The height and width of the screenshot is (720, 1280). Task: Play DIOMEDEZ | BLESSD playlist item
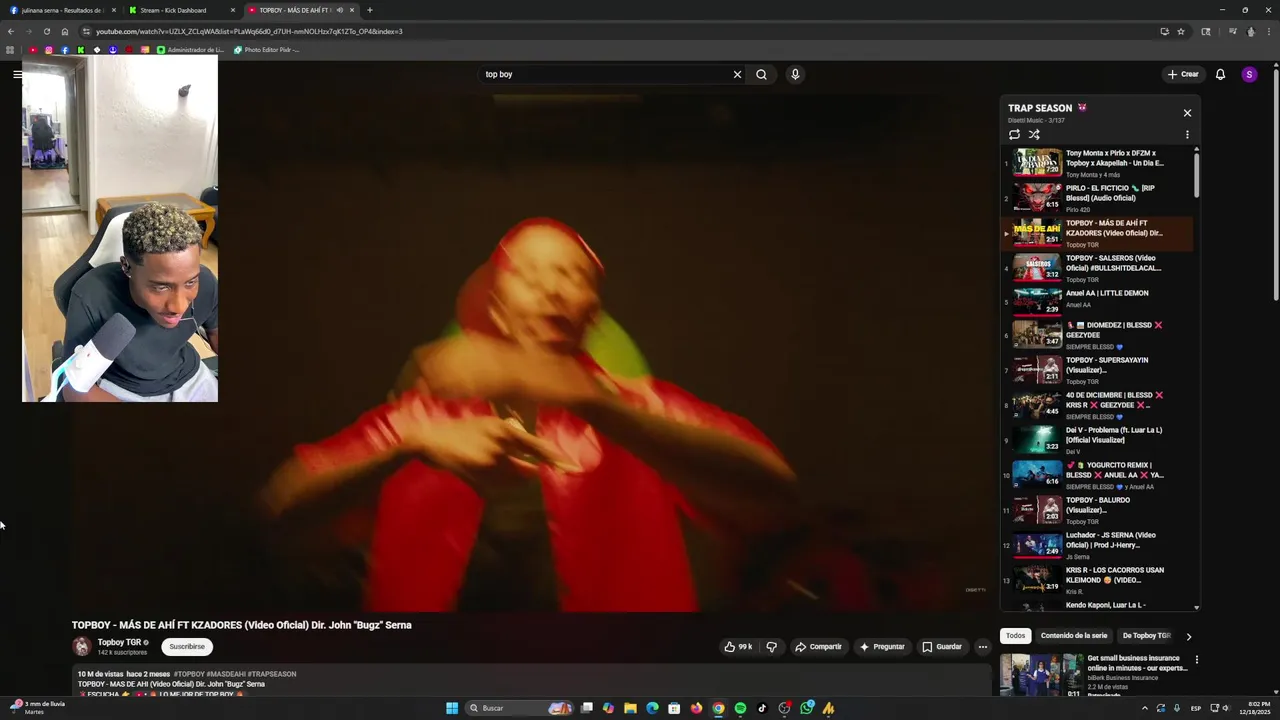tap(1097, 335)
